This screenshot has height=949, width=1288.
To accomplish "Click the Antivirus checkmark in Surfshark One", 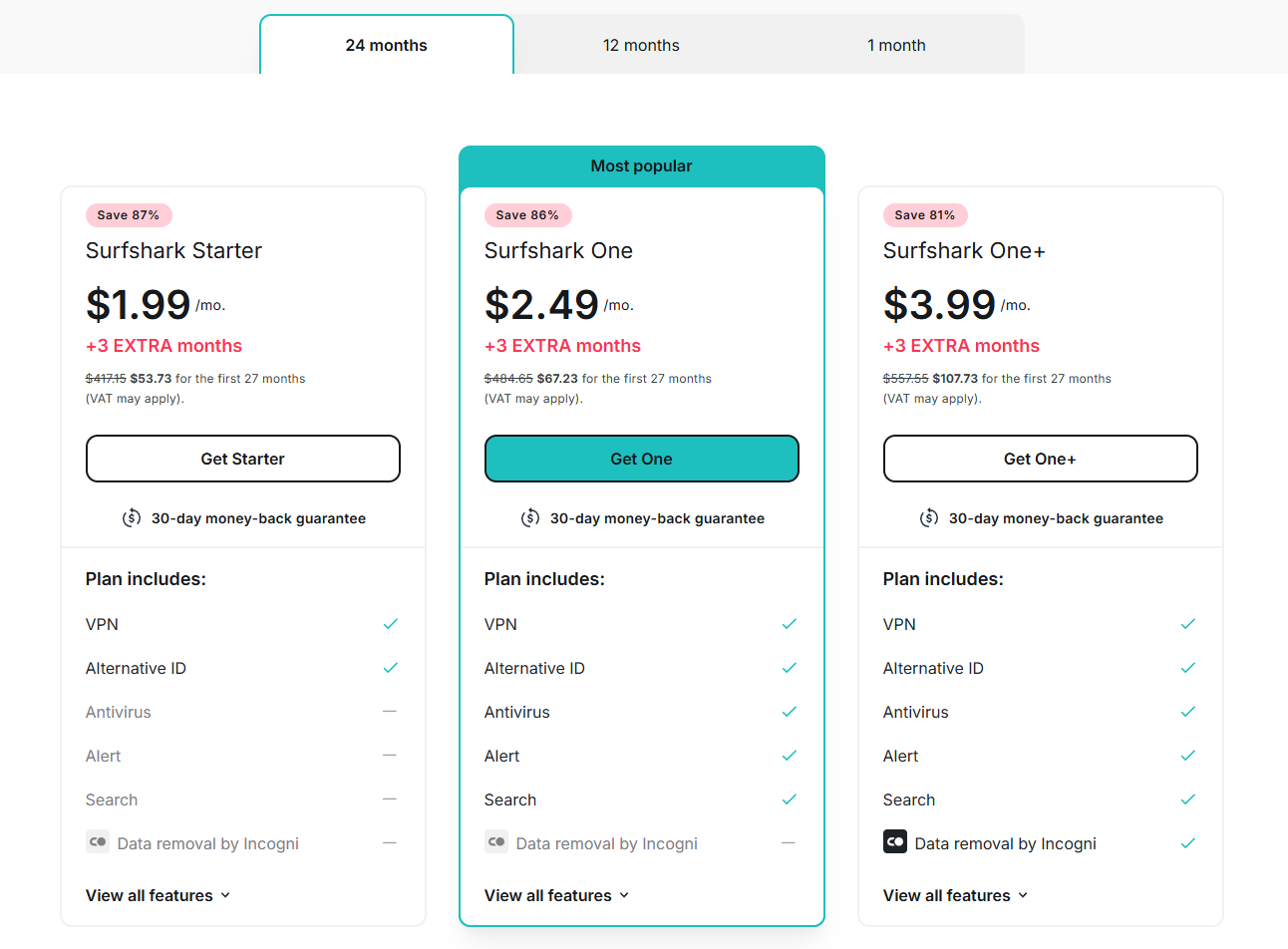I will pyautogui.click(x=789, y=712).
